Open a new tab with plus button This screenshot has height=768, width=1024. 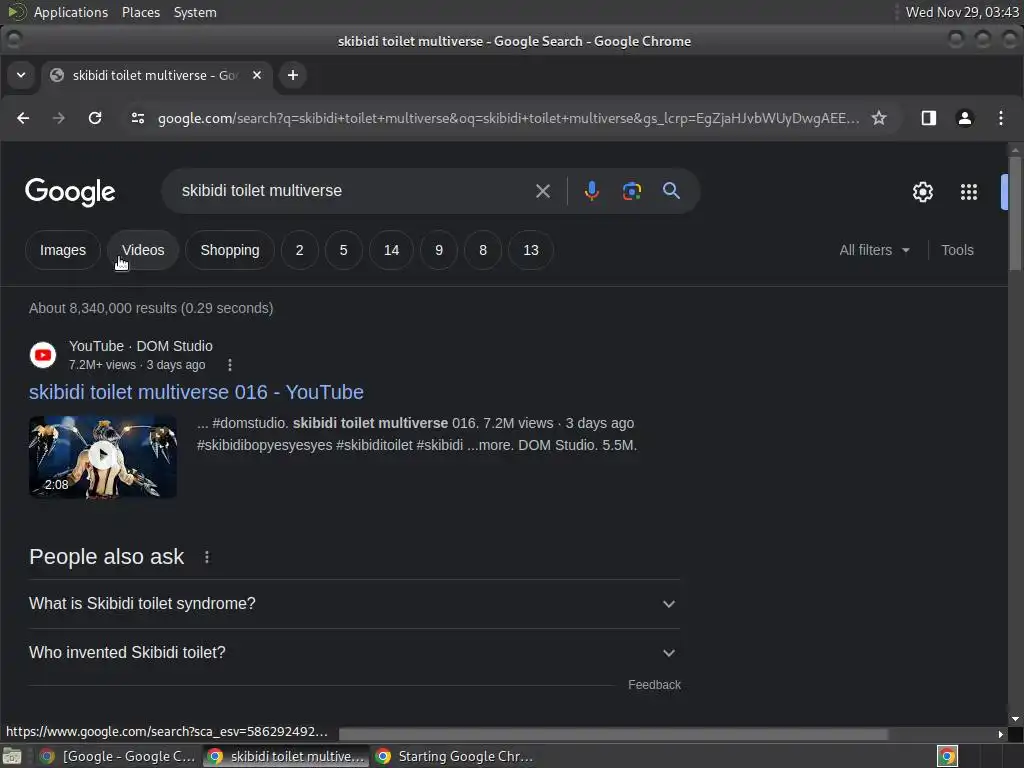293,75
